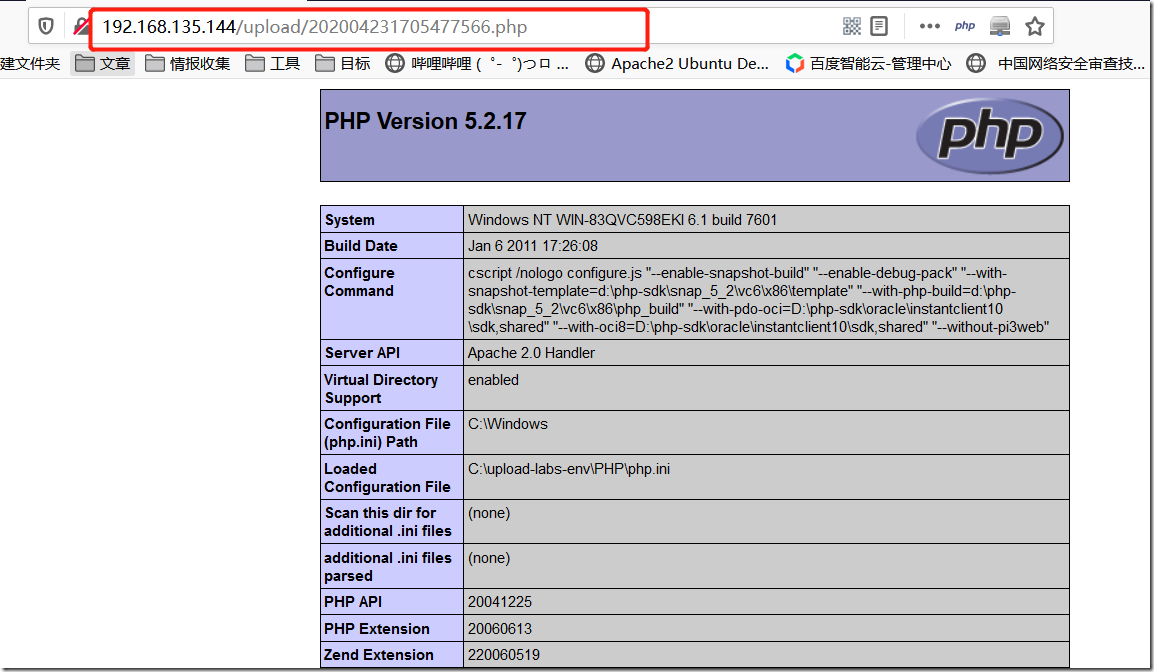Viewport: 1154px width, 672px height.
Task: Bookmark this page with the star icon
Action: pyautogui.click(x=1035, y=26)
